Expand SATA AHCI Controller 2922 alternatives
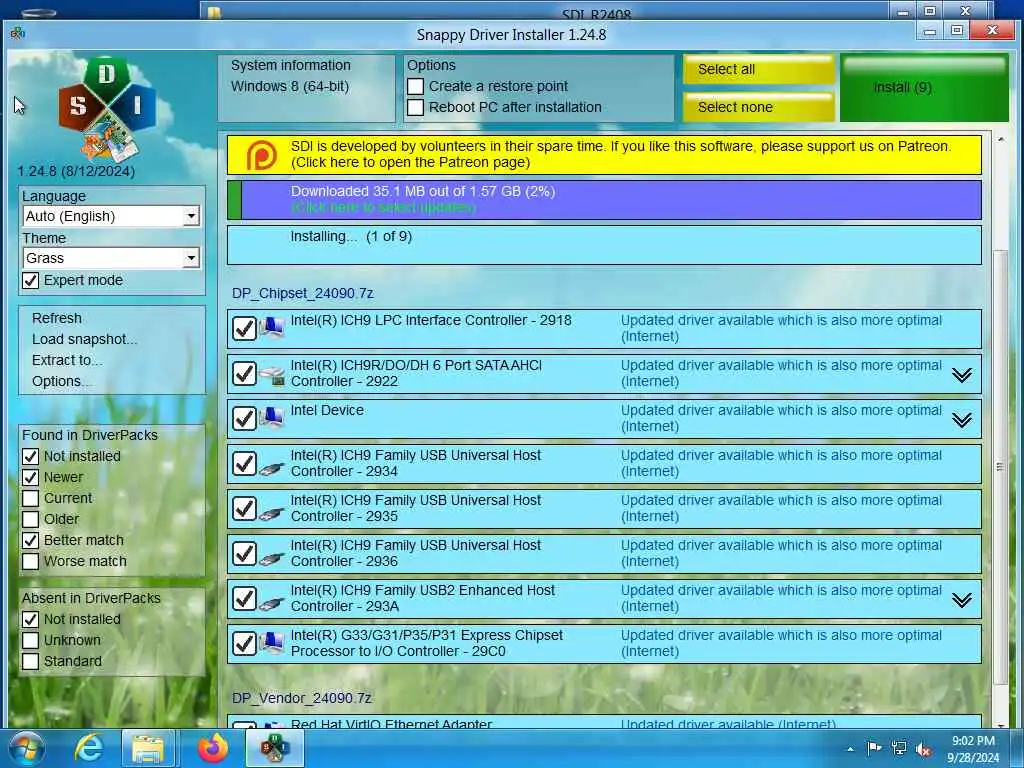The height and width of the screenshot is (768, 1024). click(x=961, y=375)
